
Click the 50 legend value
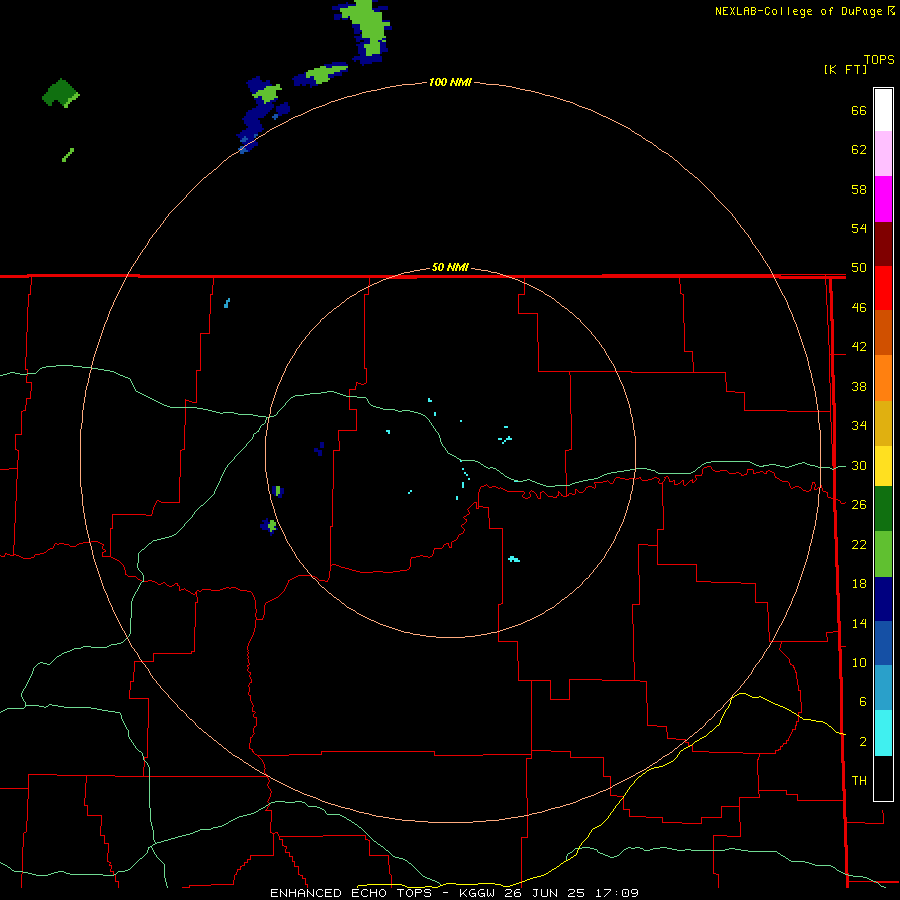point(859,267)
